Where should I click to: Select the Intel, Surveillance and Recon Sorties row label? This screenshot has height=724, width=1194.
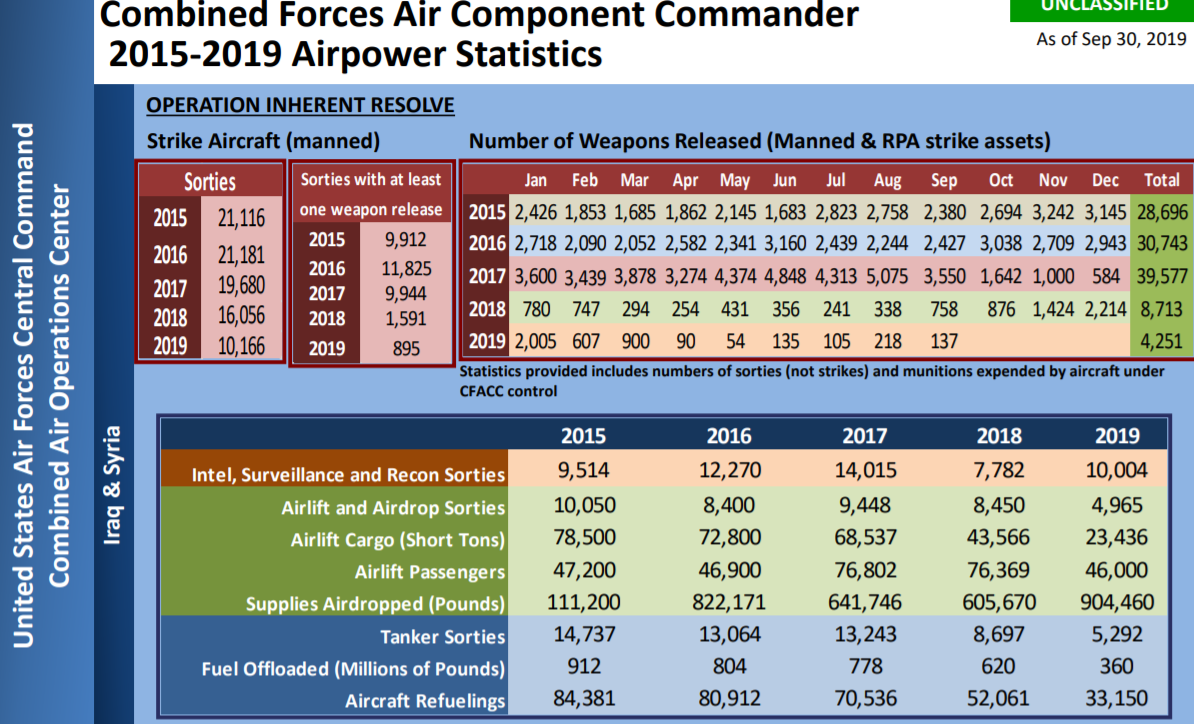(349, 475)
